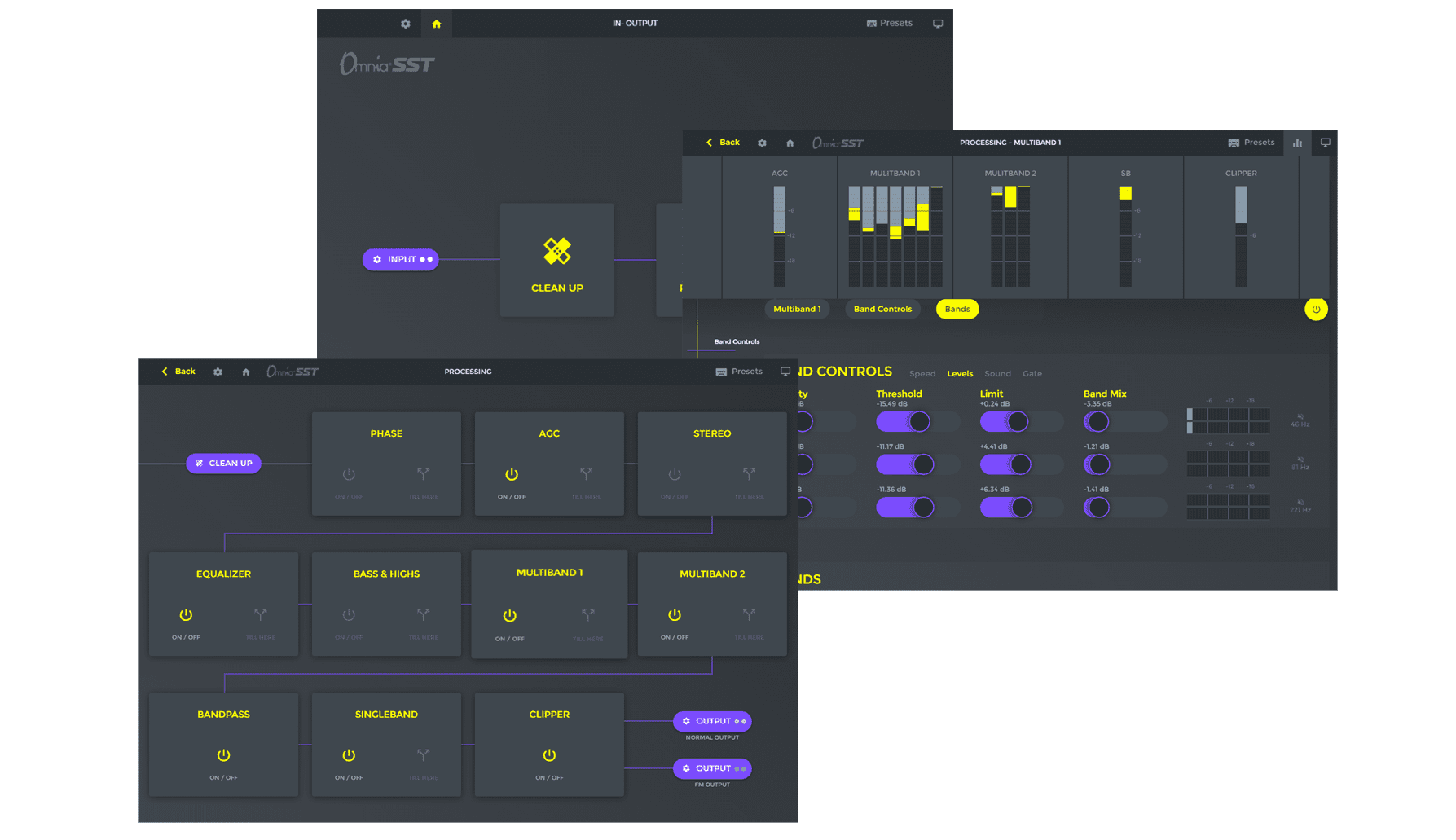The width and height of the screenshot is (1456, 840).
Task: Open the CLEAN UP block
Action: click(557, 260)
